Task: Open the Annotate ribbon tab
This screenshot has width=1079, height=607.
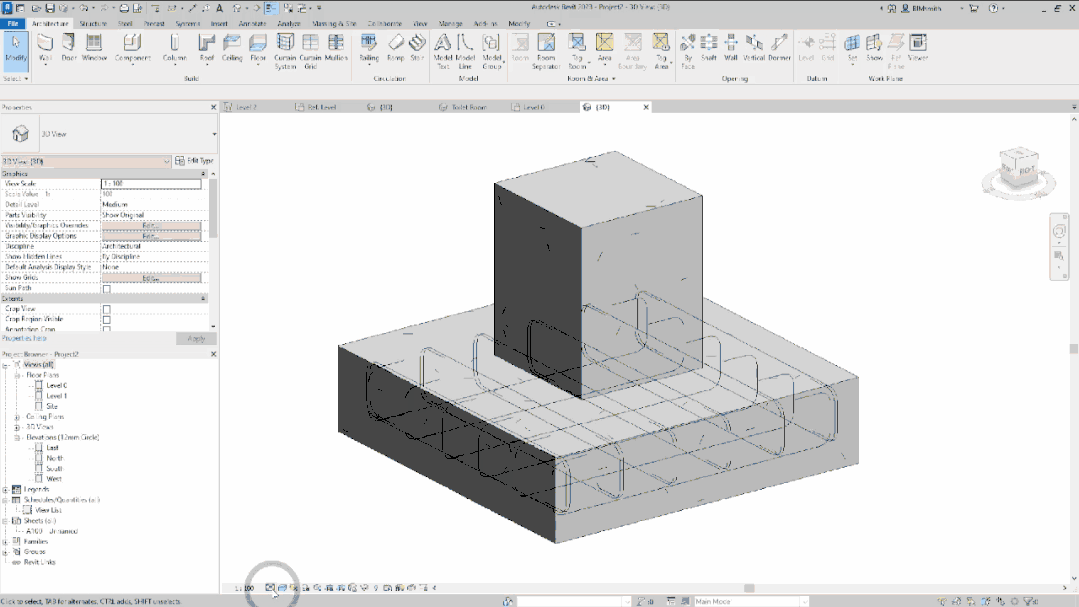Action: pos(253,23)
